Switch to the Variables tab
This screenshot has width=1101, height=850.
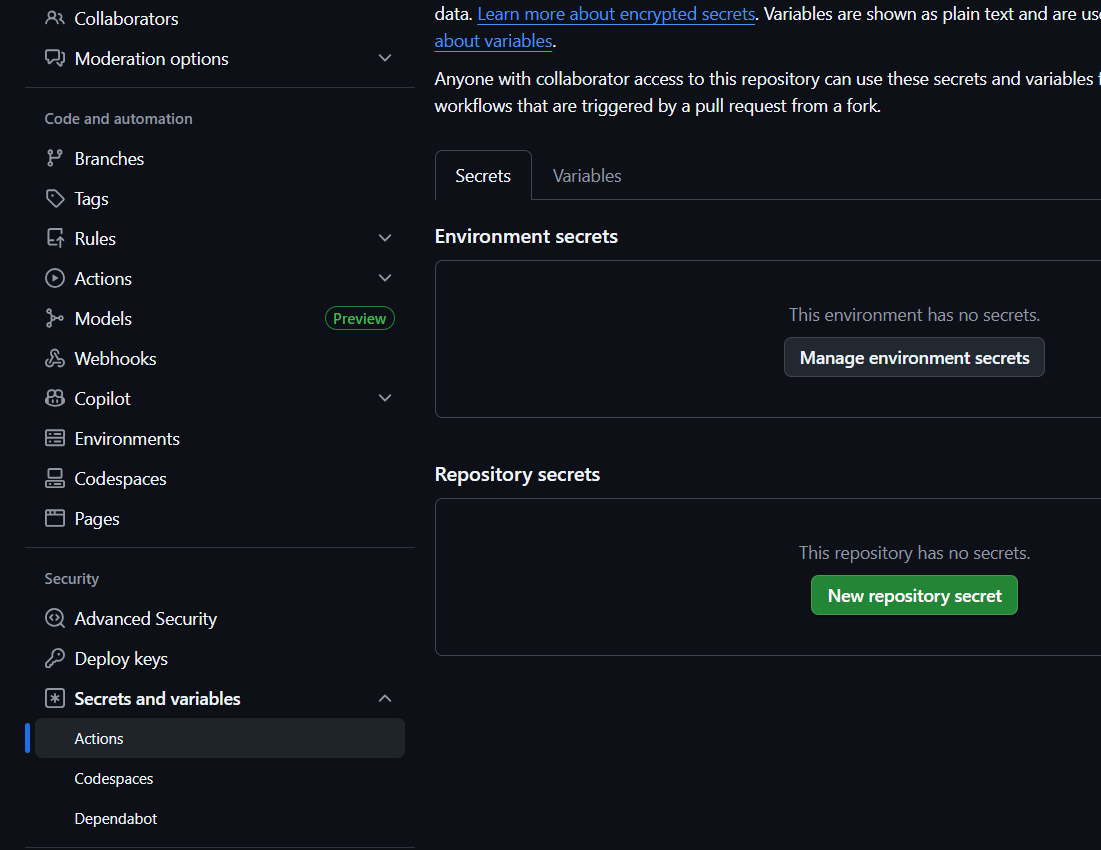(587, 176)
